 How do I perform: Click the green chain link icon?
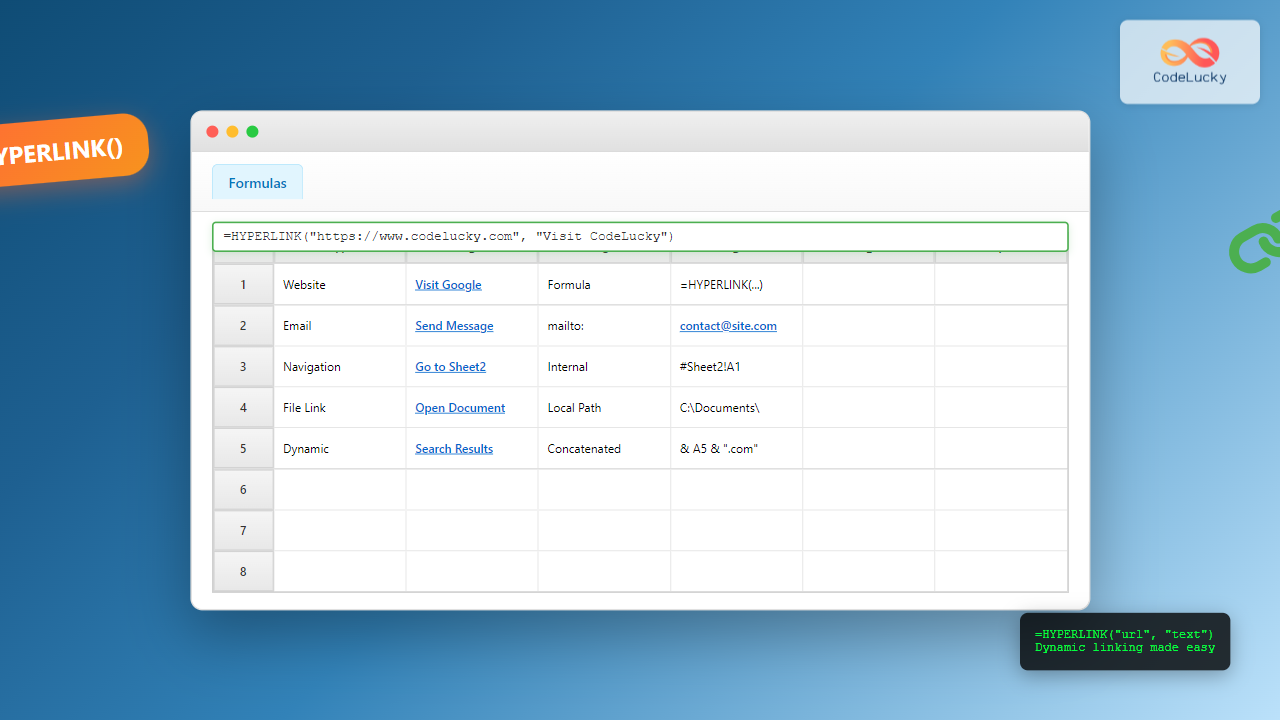tap(1255, 242)
